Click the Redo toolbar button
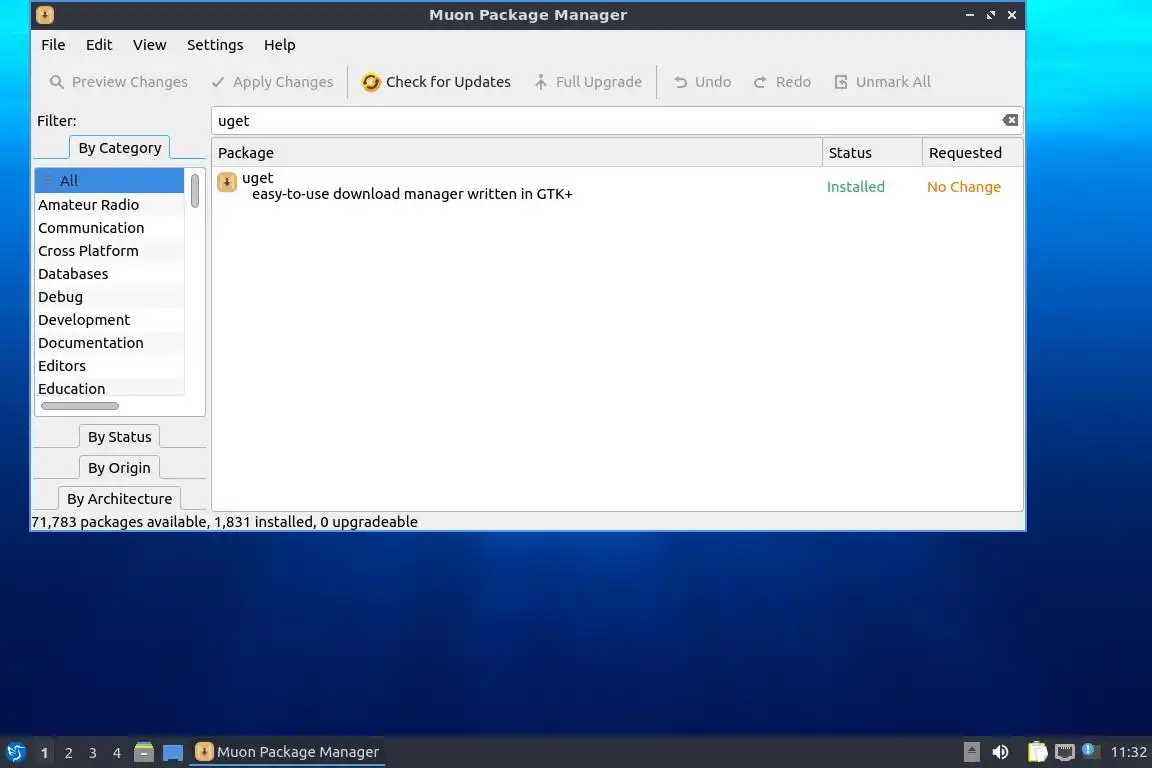 (x=782, y=82)
